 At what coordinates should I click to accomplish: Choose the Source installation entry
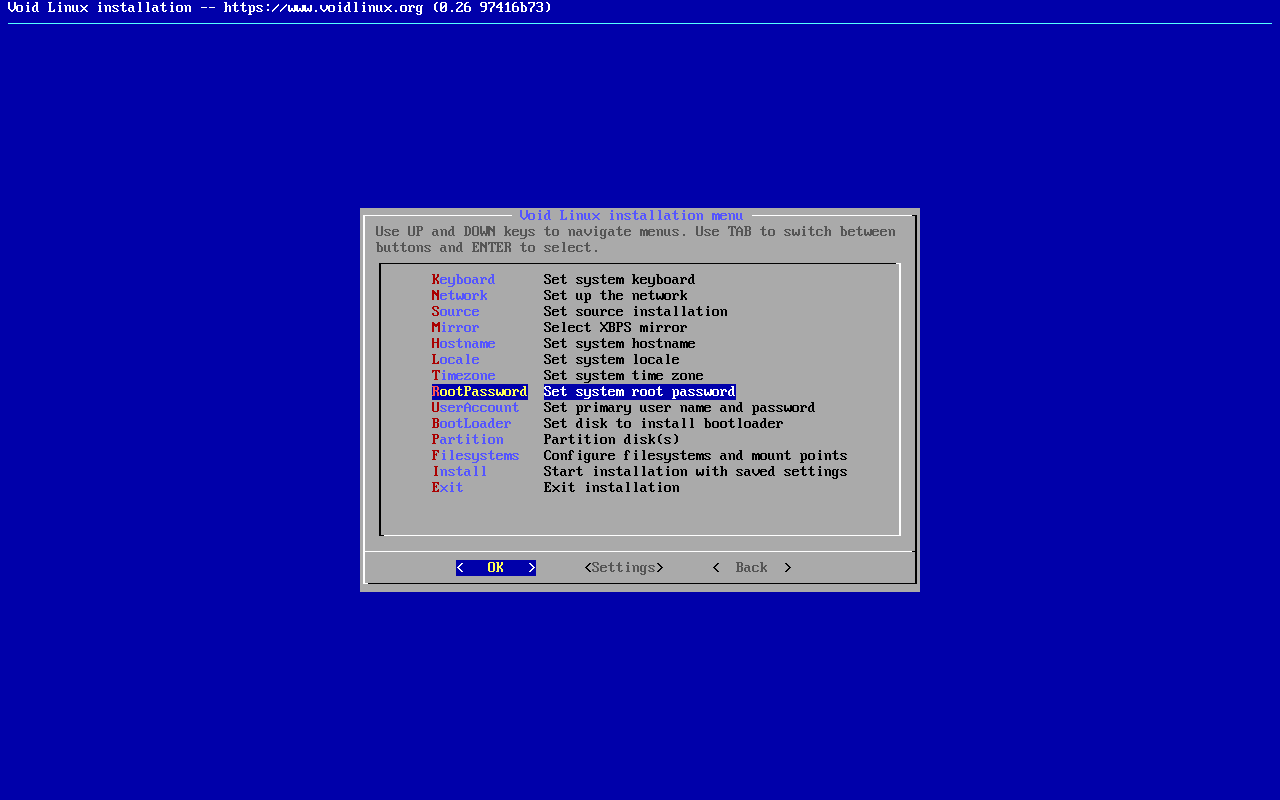(456, 312)
